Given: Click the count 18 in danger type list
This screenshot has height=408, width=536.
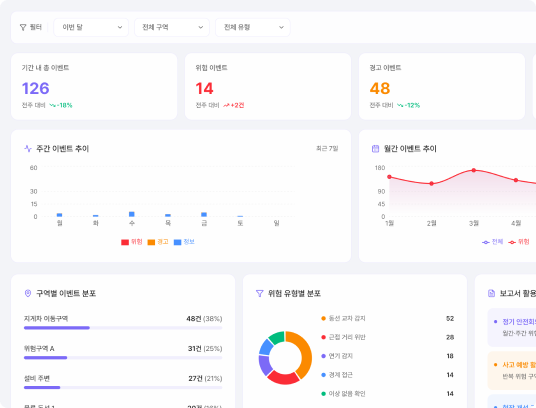Looking at the screenshot, I should 450,356.
